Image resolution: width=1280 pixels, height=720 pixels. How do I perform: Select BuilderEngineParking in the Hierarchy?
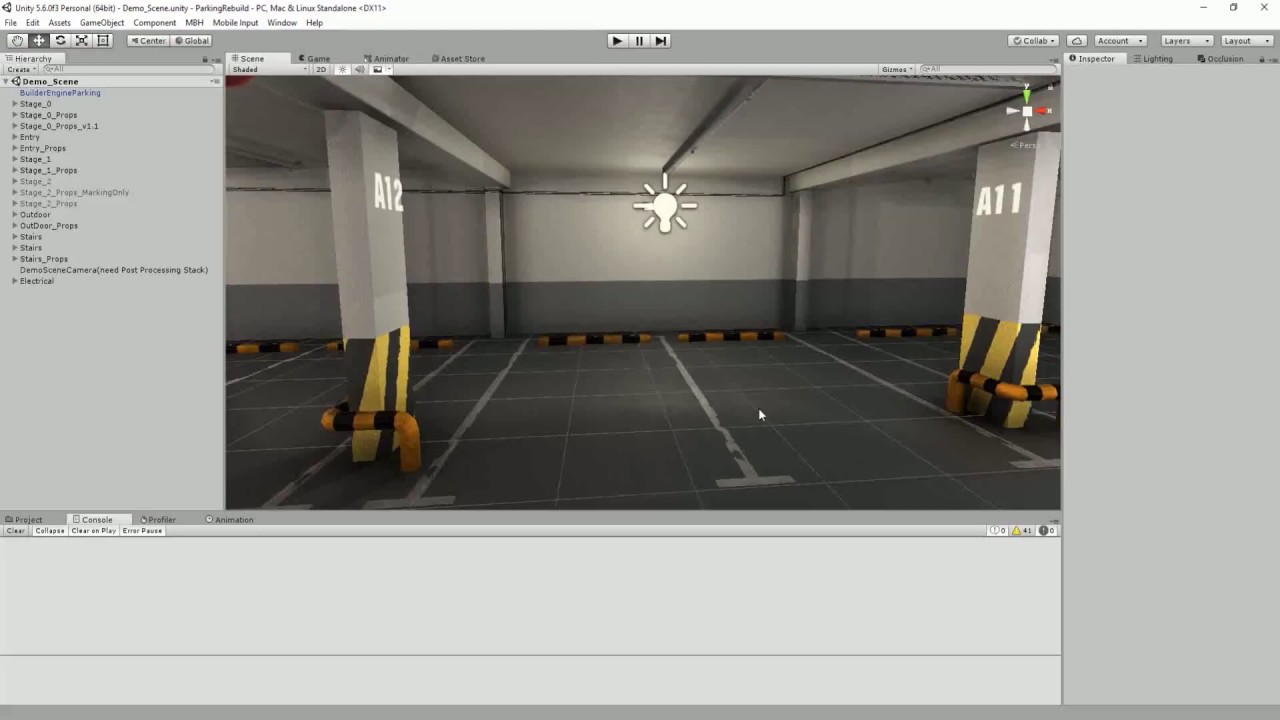(x=60, y=92)
